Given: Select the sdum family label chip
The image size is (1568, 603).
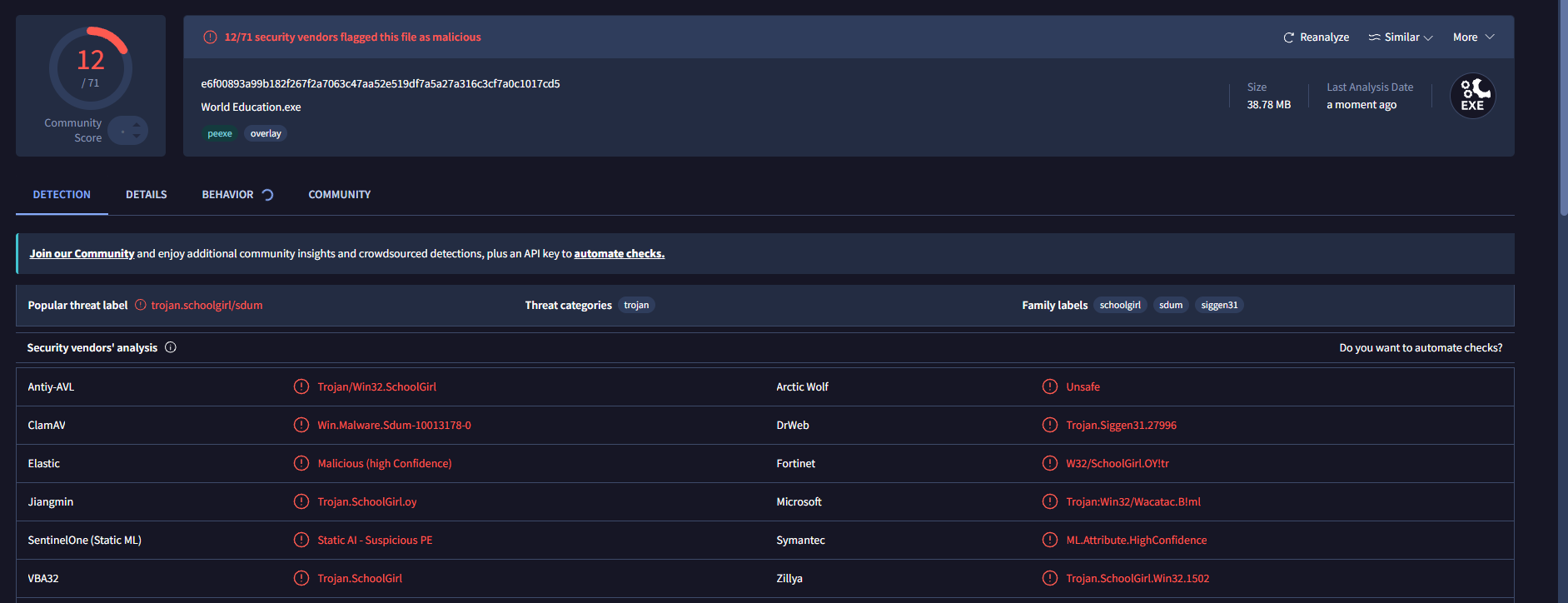Looking at the screenshot, I should point(1171,305).
